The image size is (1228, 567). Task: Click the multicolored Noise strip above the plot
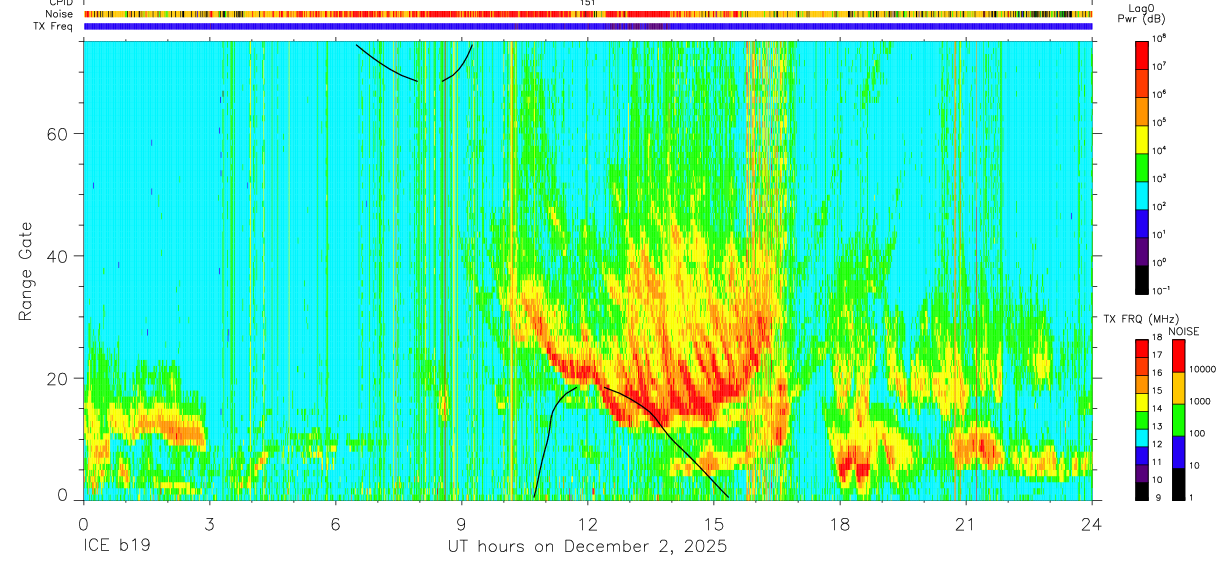(x=588, y=14)
